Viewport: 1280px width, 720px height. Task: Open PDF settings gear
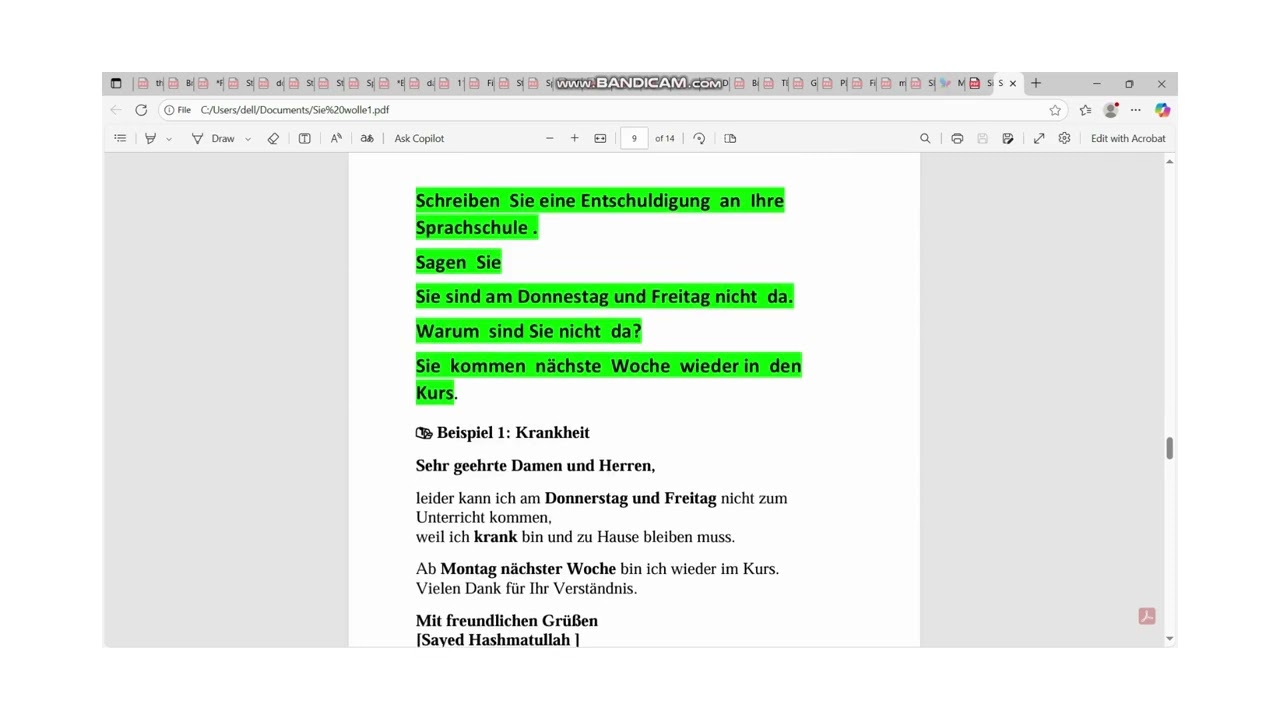[x=1064, y=138]
